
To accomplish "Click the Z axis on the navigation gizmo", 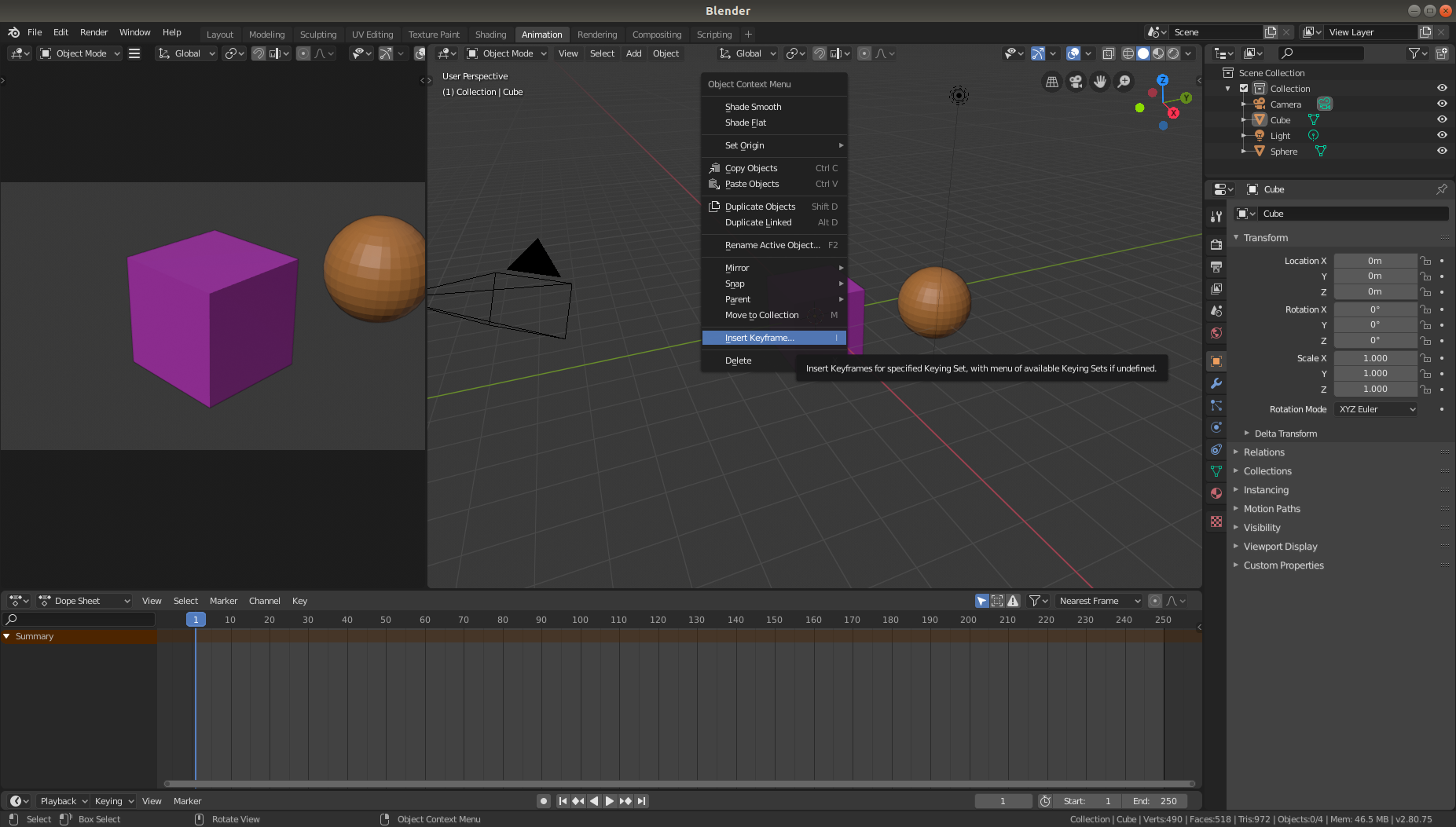I will (x=1163, y=80).
